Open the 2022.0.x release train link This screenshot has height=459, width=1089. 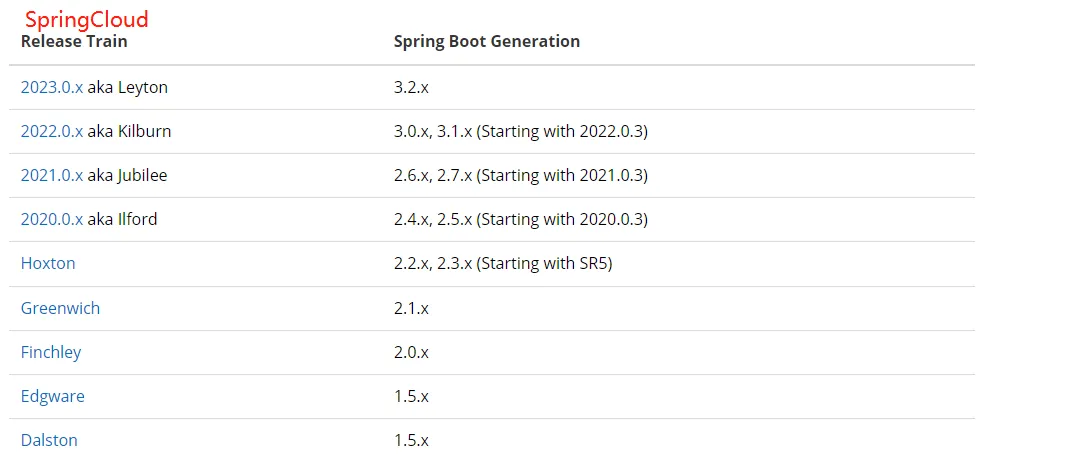point(52,131)
